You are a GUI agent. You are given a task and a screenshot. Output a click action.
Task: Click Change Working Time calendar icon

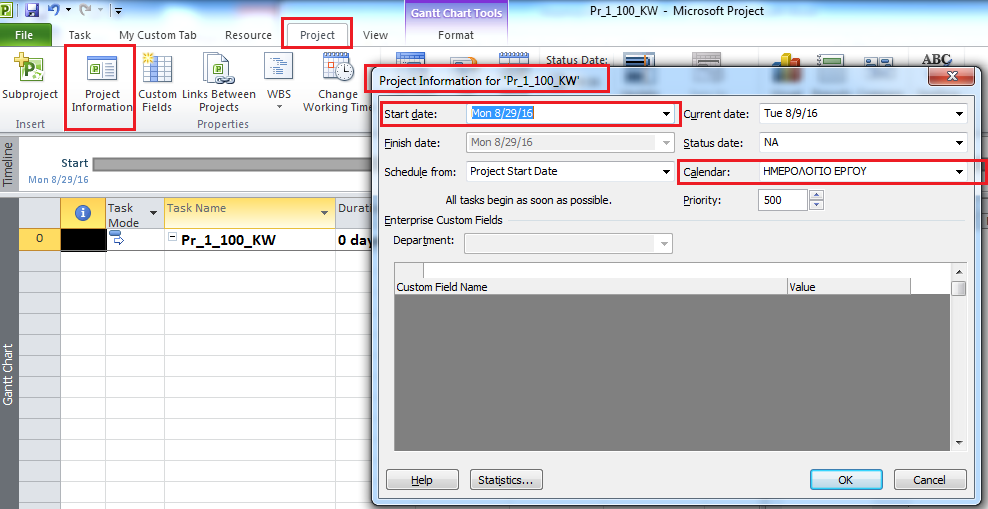(x=338, y=67)
